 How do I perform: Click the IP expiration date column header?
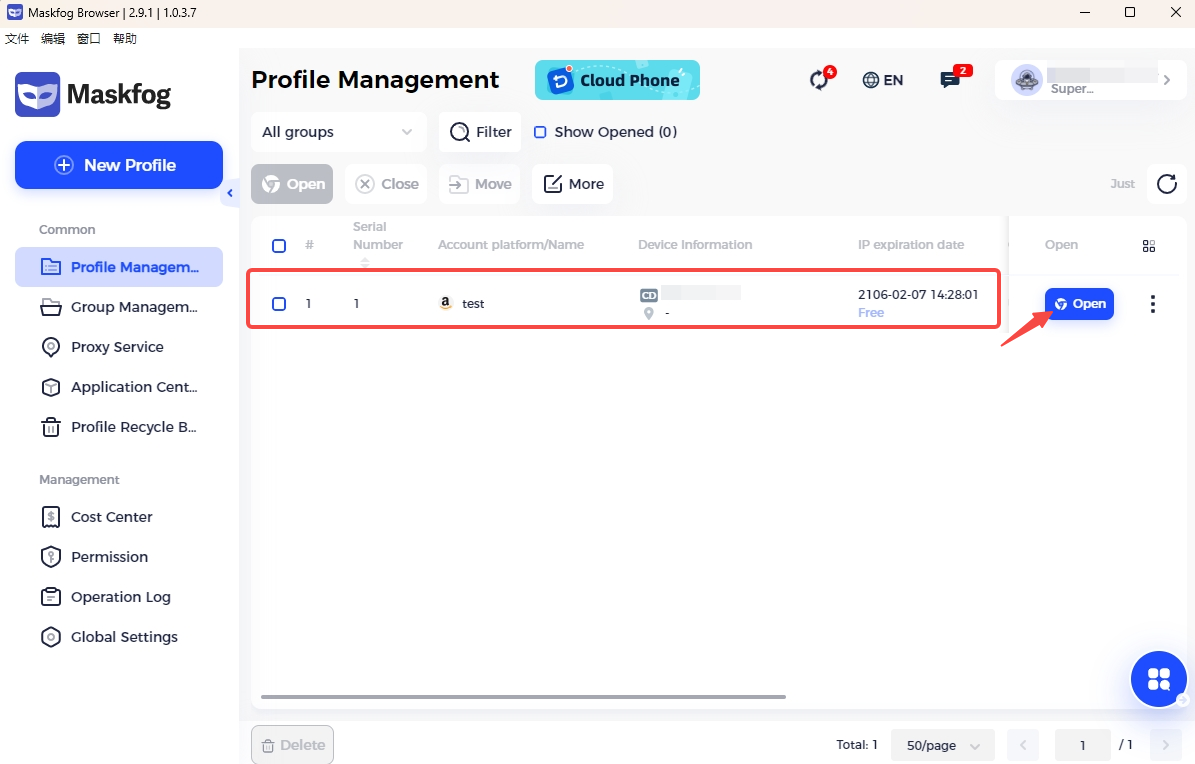(911, 245)
